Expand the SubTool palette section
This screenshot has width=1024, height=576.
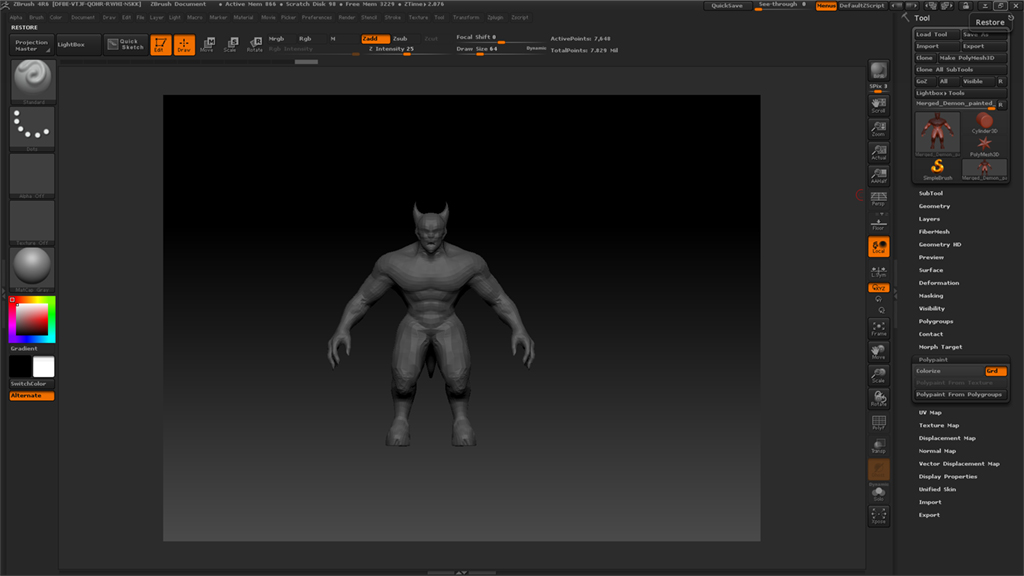tap(931, 193)
